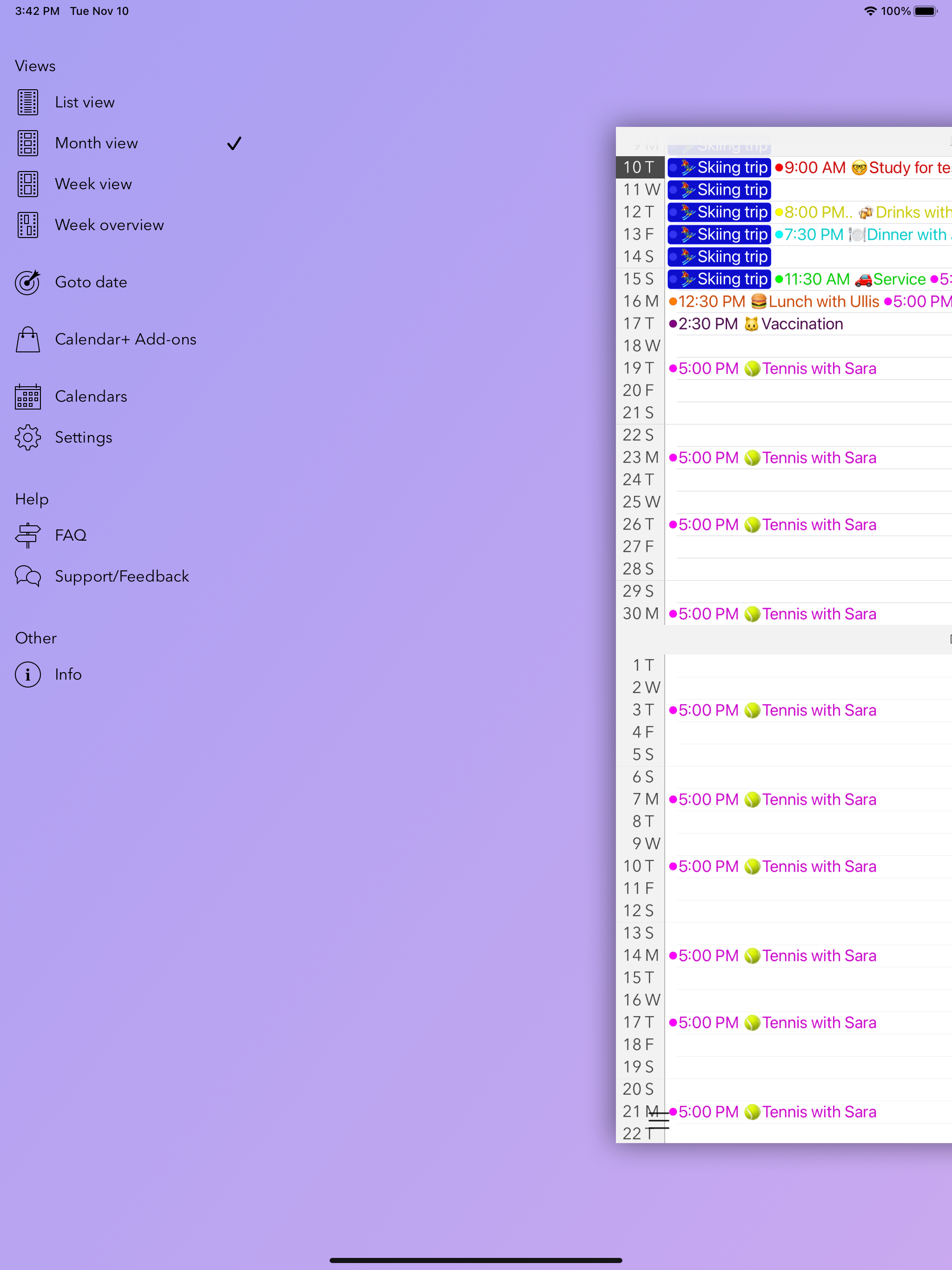Select the List view menu entry
This screenshot has width=952, height=1270.
(x=85, y=102)
